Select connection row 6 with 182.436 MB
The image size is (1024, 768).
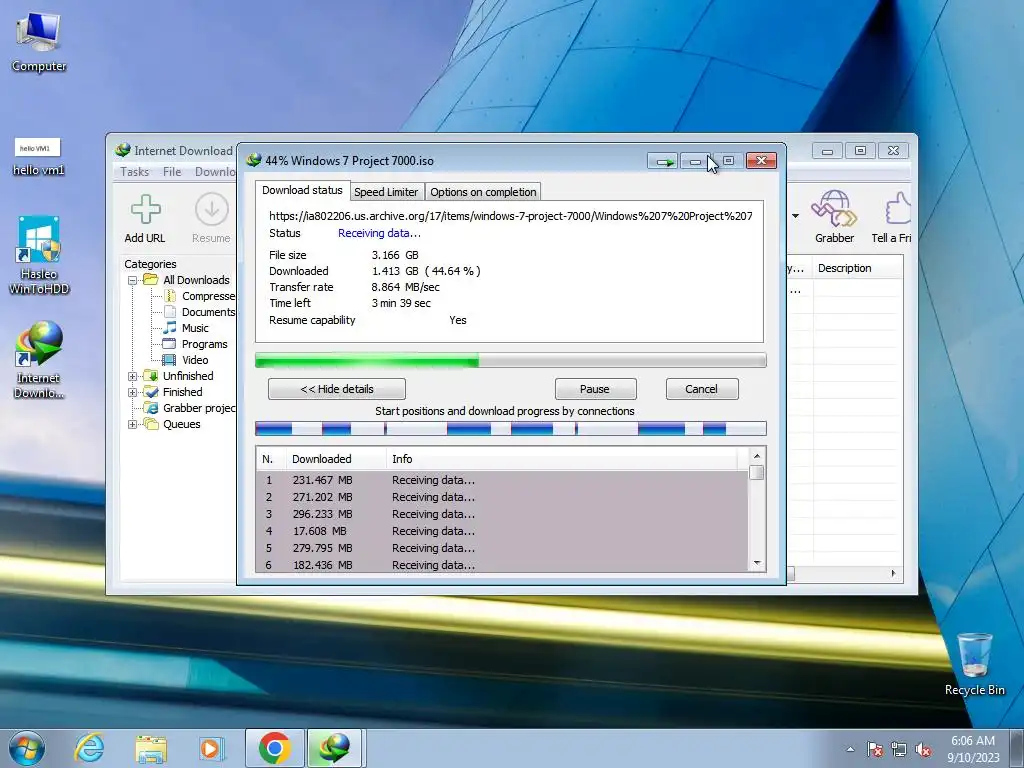[502, 564]
